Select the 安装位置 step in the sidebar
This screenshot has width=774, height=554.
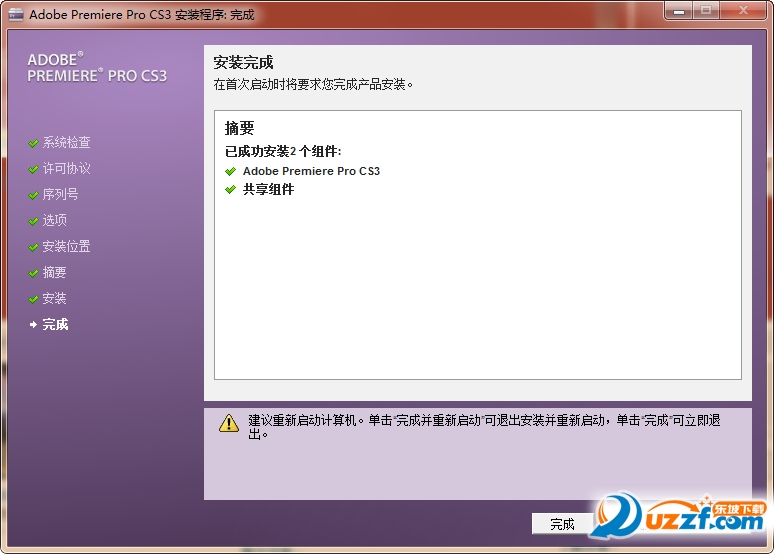(66, 246)
